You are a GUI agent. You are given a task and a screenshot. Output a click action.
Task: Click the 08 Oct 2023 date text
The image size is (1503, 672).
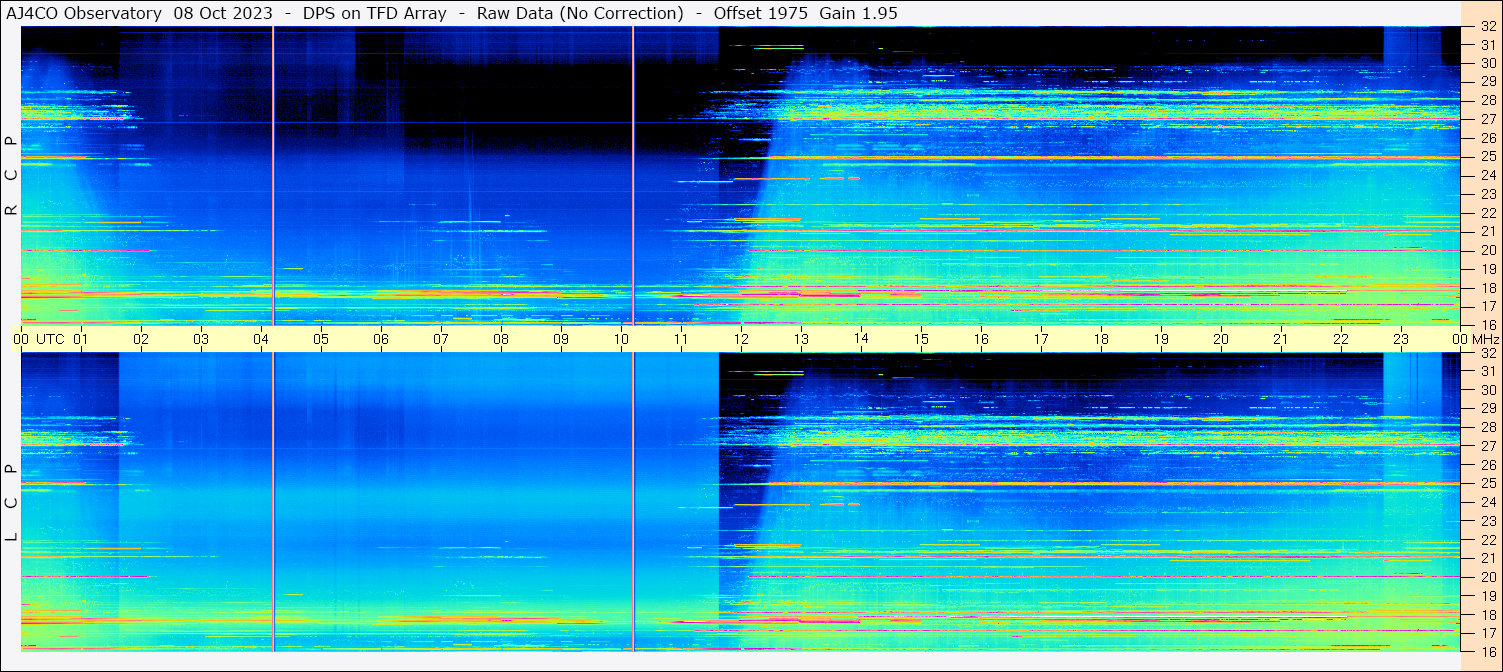point(223,13)
